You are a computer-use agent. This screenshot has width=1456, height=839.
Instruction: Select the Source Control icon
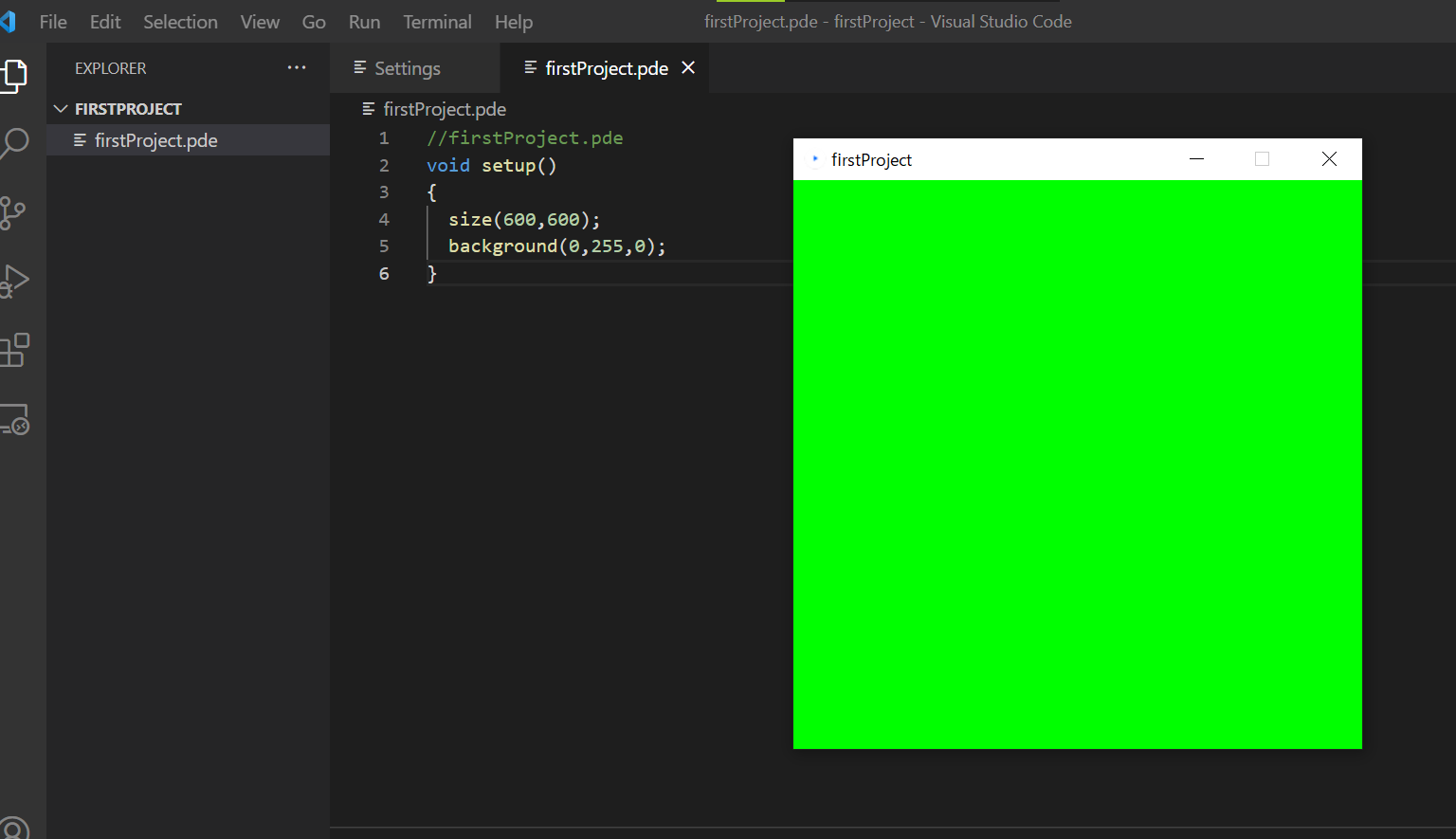14,212
